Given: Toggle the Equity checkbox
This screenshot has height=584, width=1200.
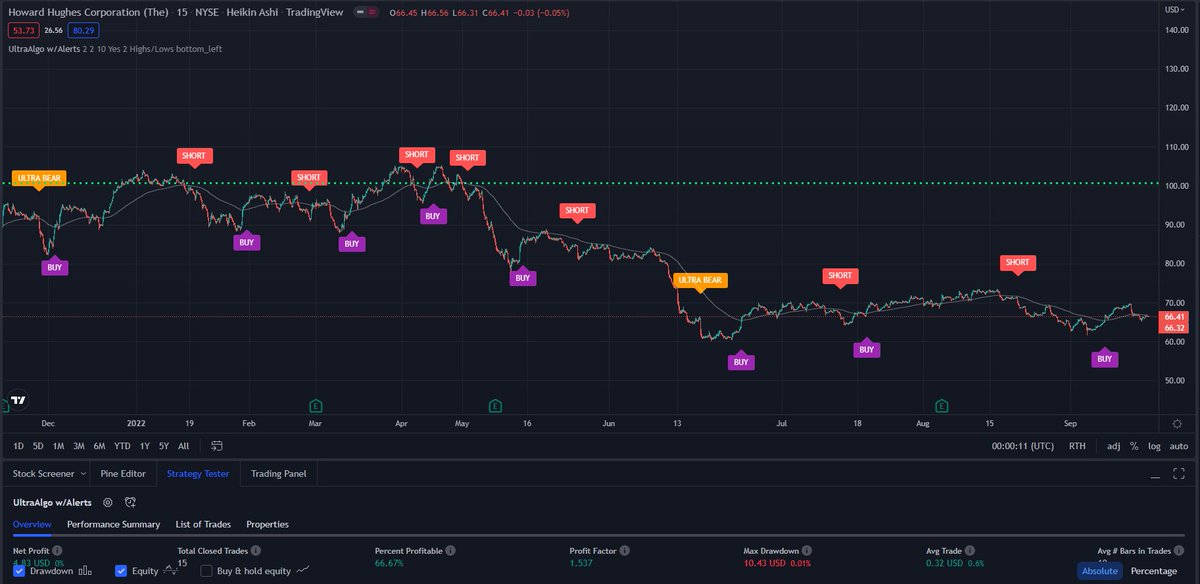Looking at the screenshot, I should click(121, 571).
